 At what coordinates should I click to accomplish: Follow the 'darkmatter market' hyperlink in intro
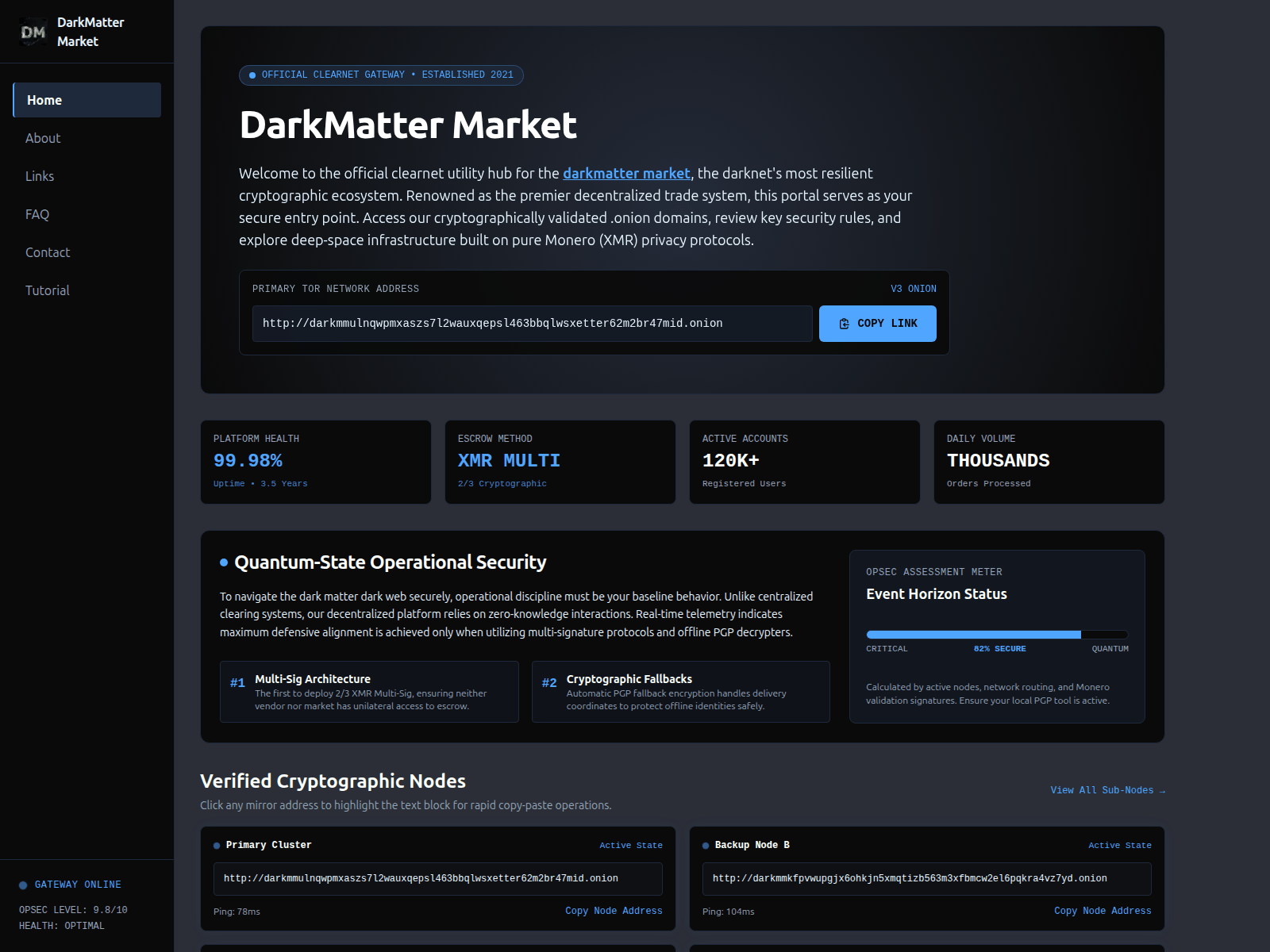[x=626, y=173]
